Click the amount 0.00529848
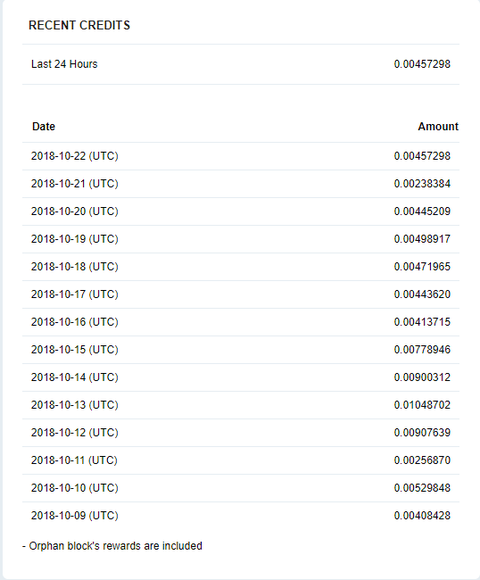Screen dimensions: 480x580 pos(422,488)
